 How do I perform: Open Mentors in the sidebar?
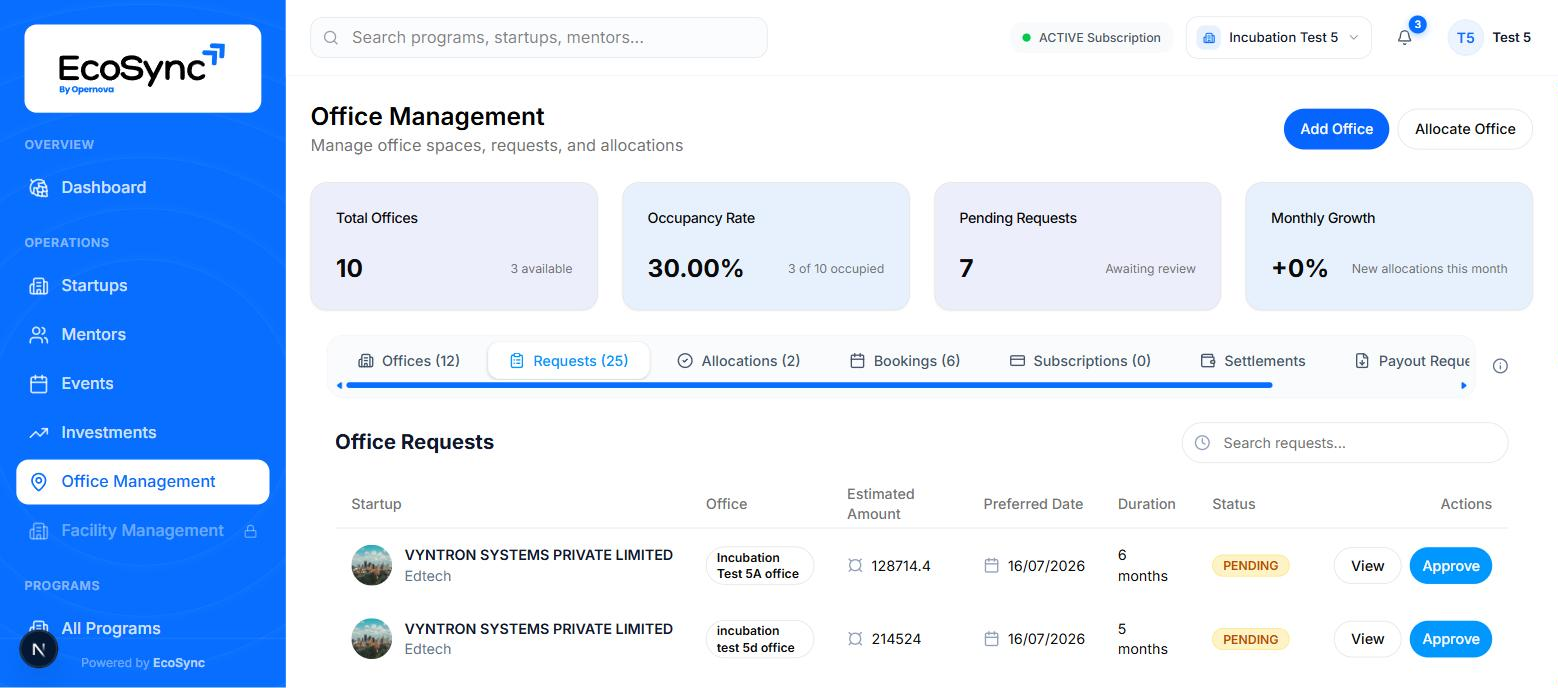[142, 334]
